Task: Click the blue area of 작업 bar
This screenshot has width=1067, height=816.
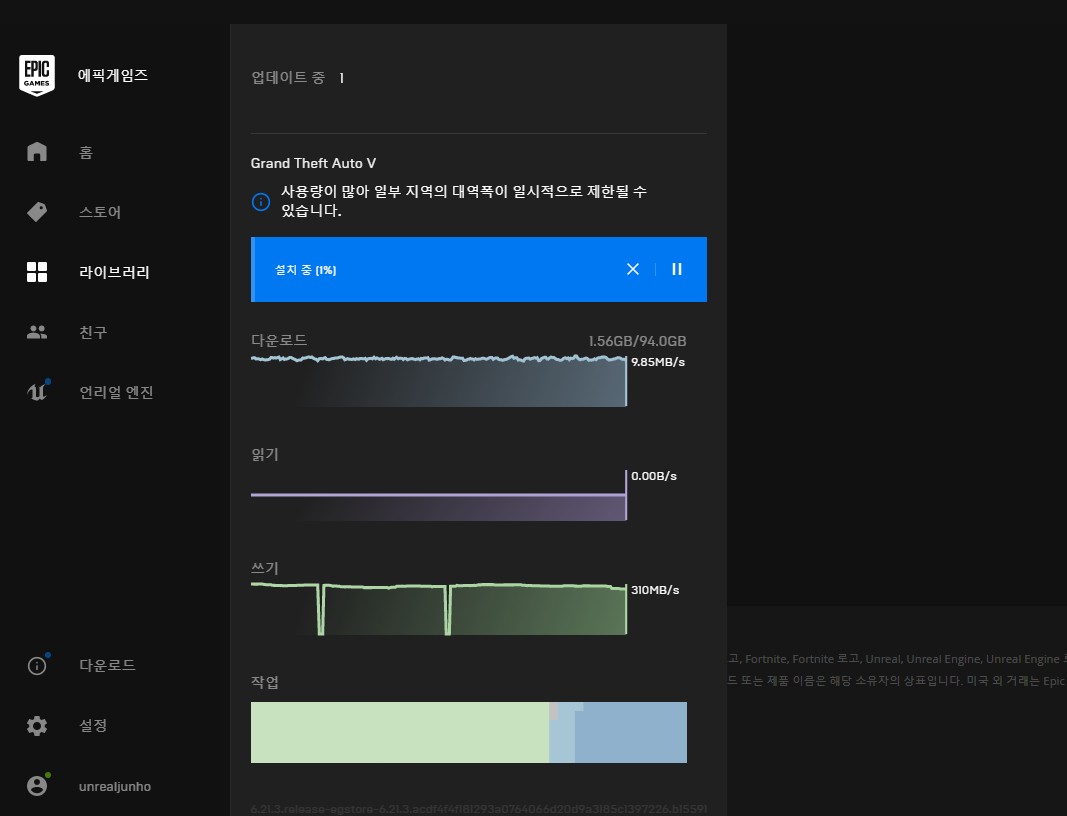Action: coord(631,732)
